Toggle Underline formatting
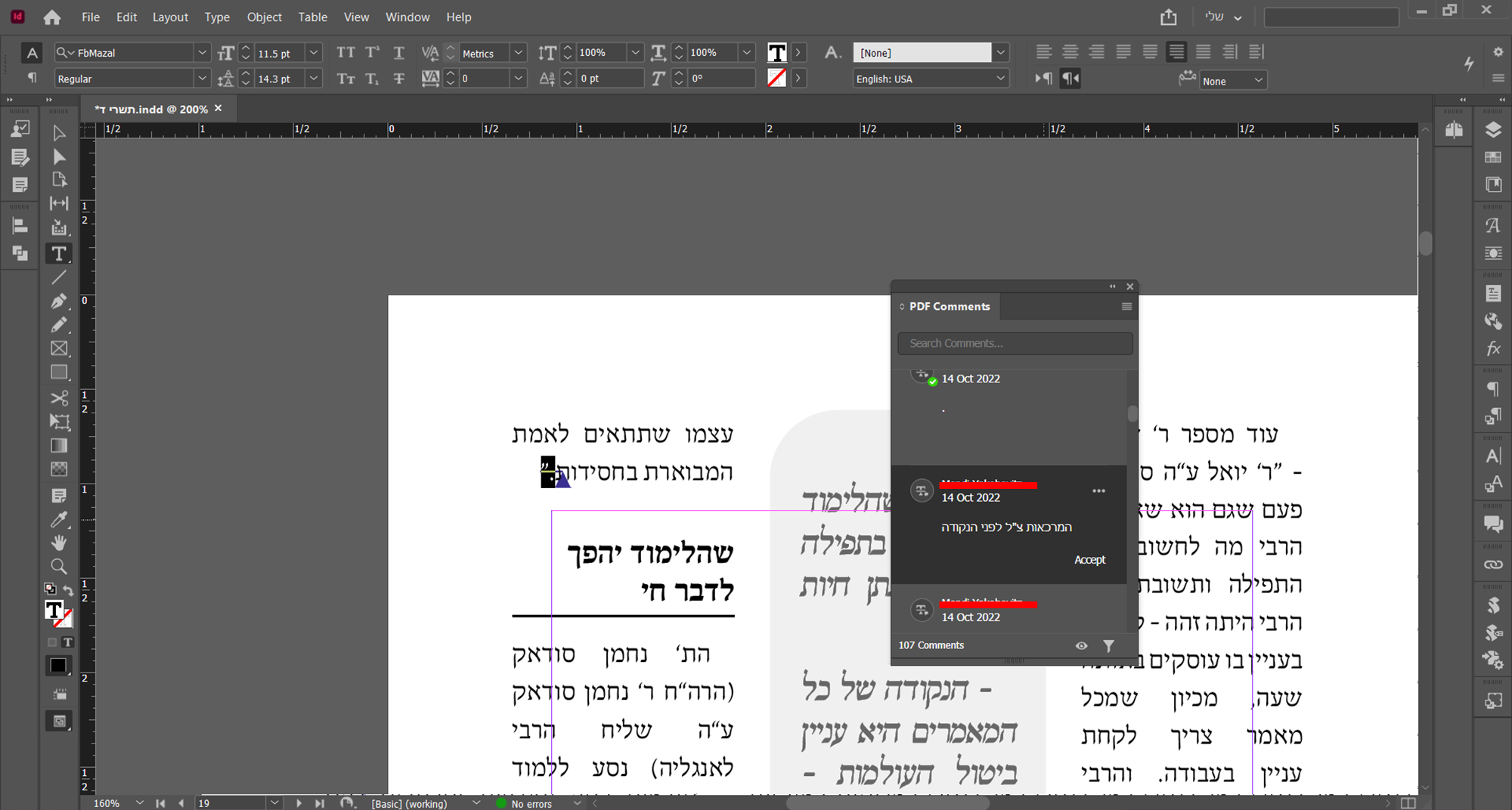This screenshot has height=810, width=1512. (x=398, y=52)
